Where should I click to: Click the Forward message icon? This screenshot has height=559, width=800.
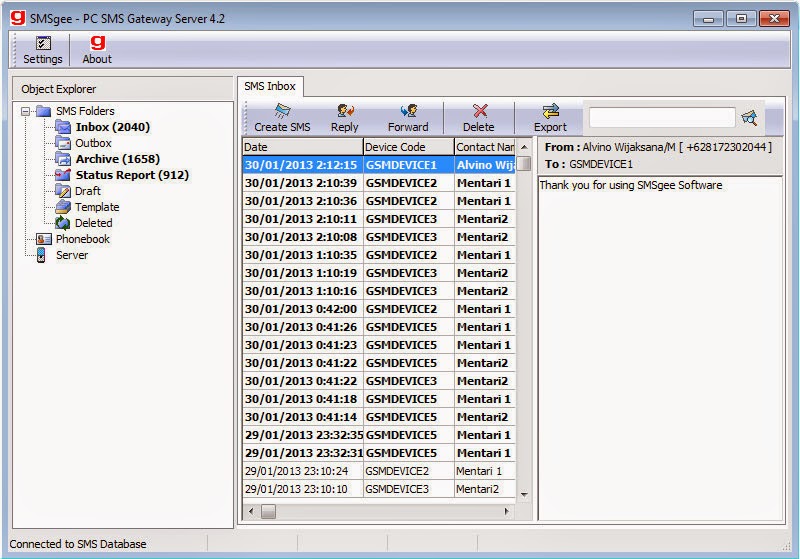pos(408,111)
